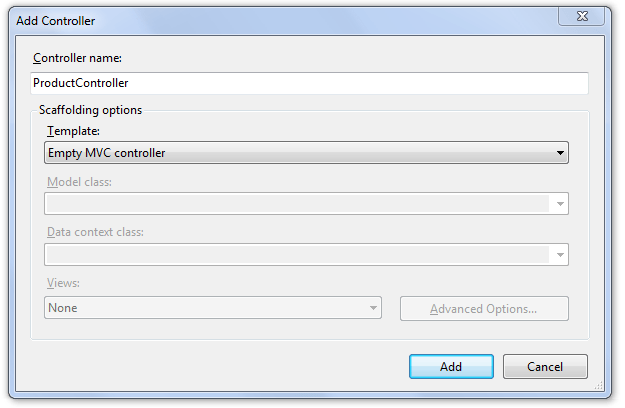Click the dialog resize grip
The image size is (625, 408).
(598, 385)
